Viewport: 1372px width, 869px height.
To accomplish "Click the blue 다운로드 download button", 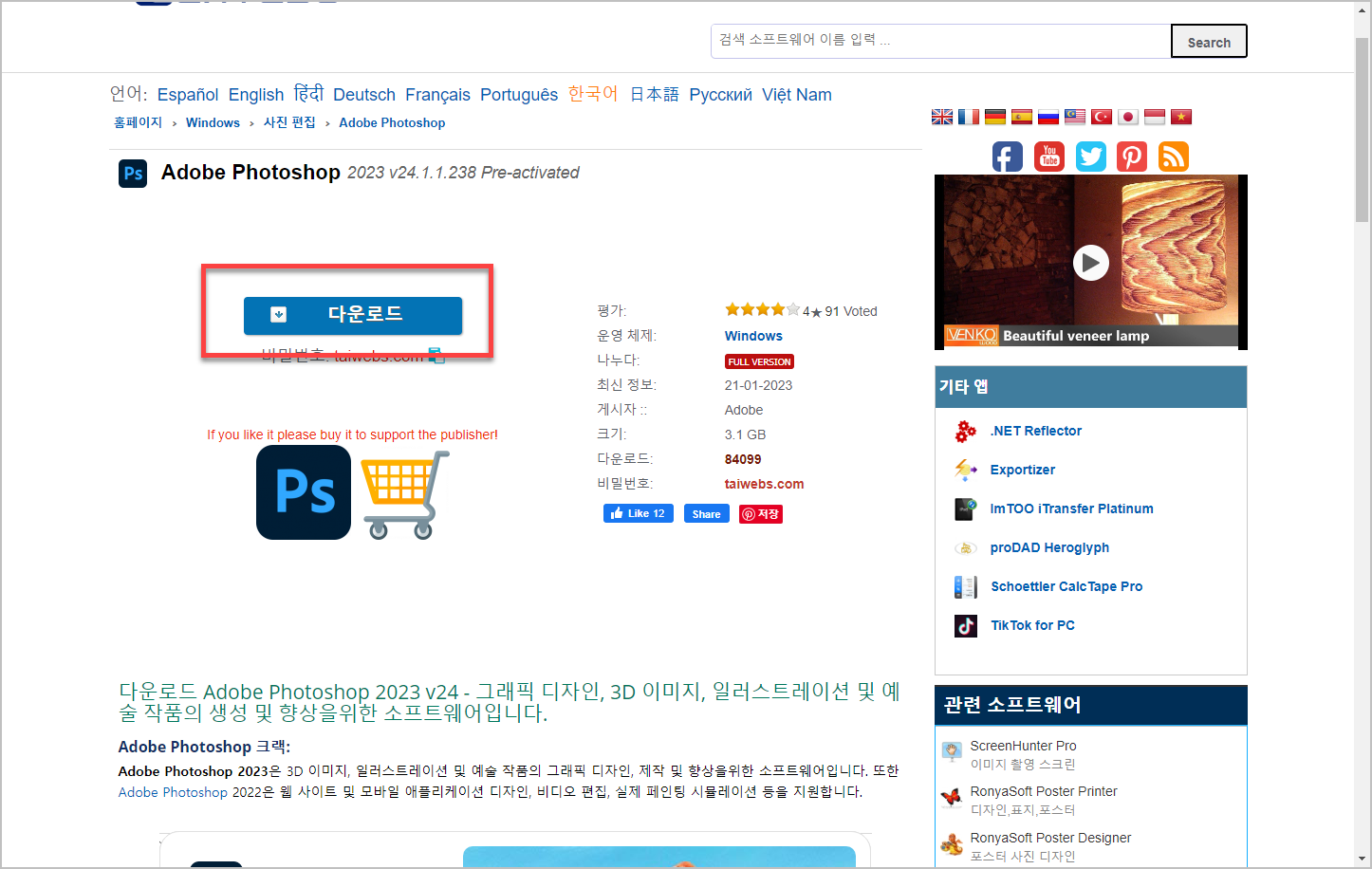I will [x=353, y=315].
